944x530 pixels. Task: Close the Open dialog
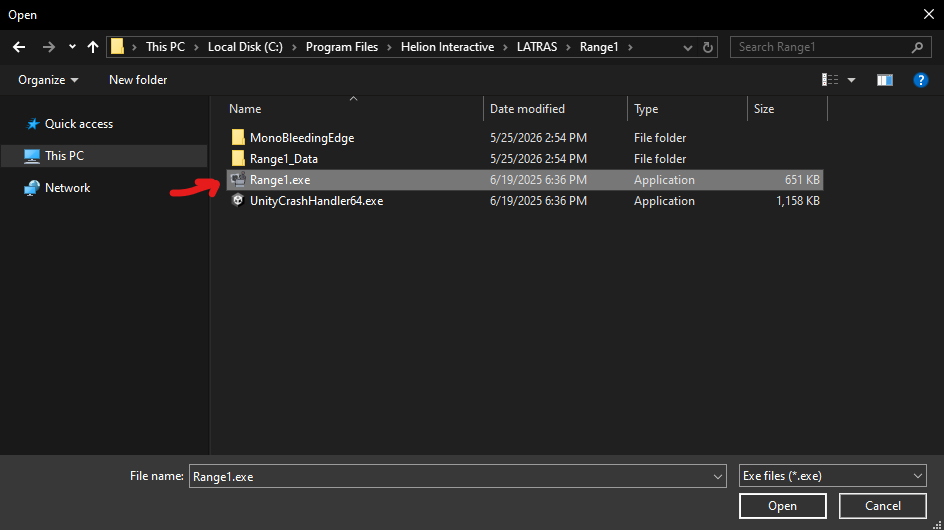(x=929, y=14)
